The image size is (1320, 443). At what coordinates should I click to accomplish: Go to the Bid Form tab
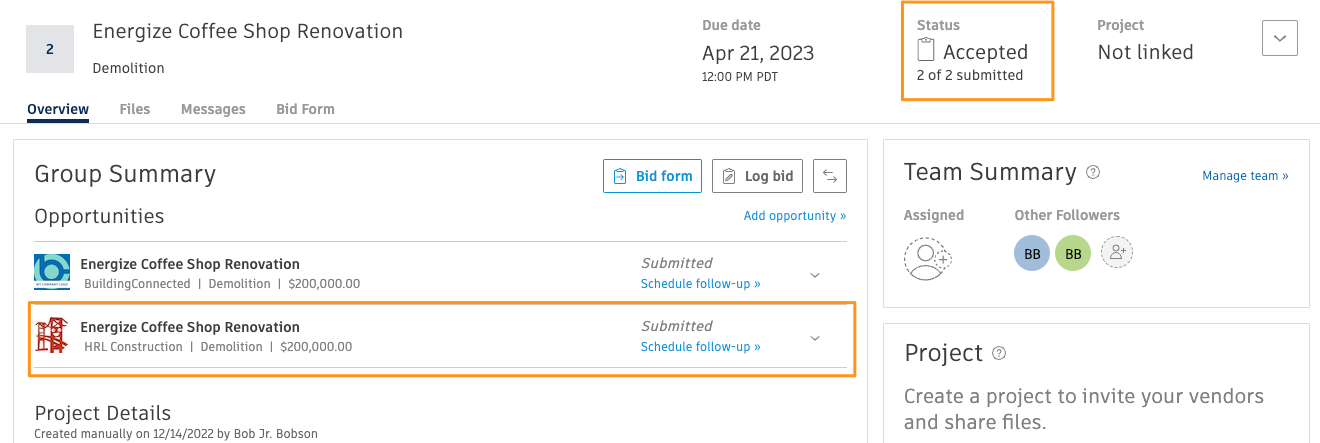pos(305,109)
